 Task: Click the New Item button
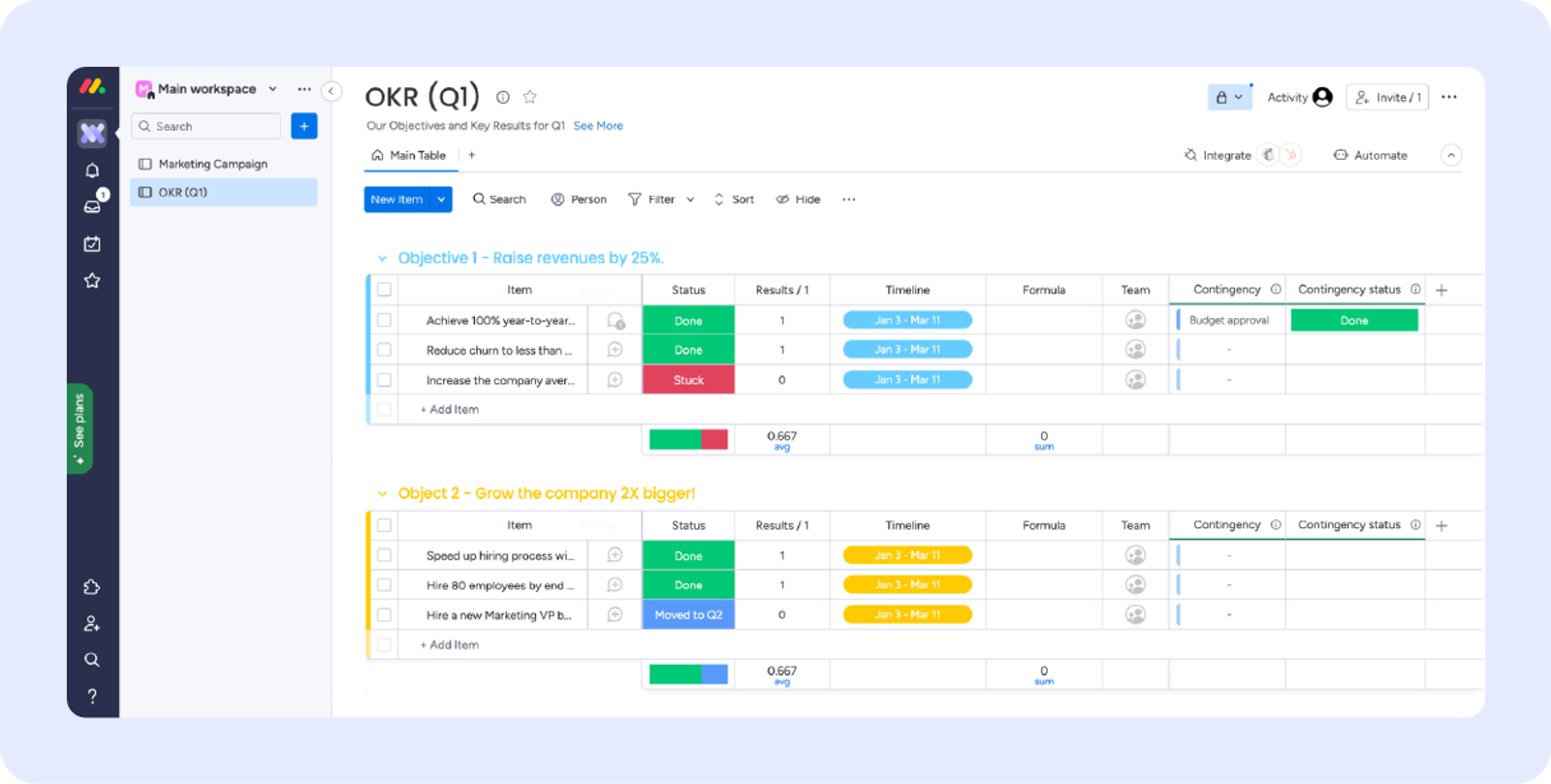click(397, 200)
